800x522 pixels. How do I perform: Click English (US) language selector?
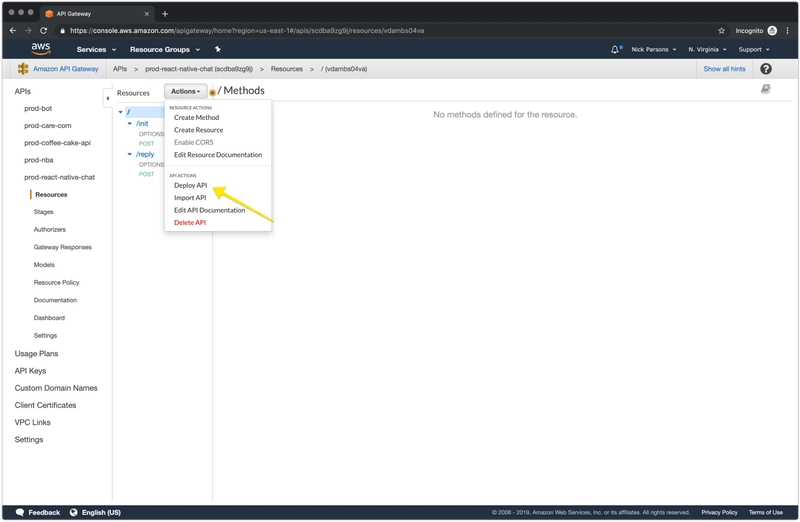pyautogui.click(x=101, y=512)
